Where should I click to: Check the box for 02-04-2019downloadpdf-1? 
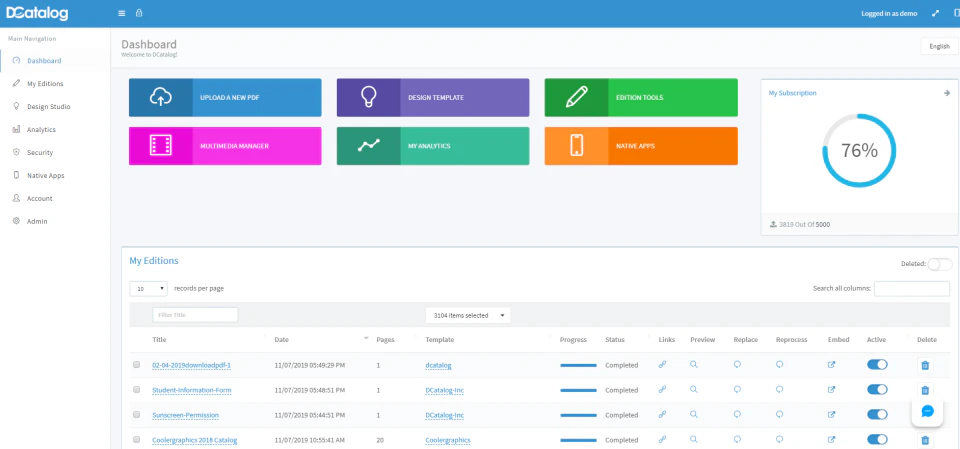point(137,364)
